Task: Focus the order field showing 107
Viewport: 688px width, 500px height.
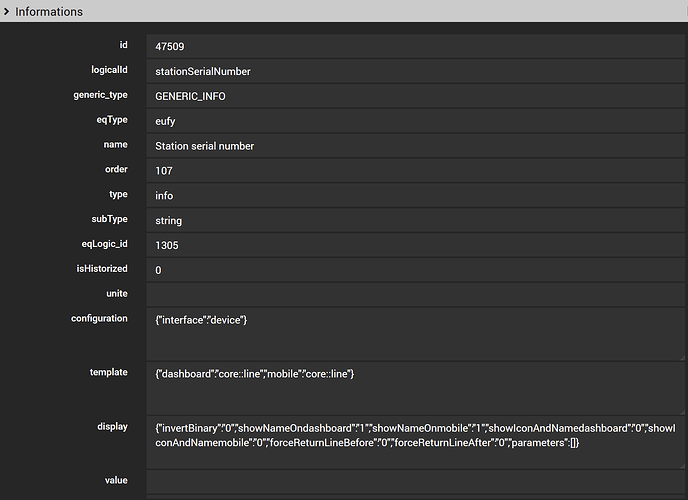Action: point(416,171)
